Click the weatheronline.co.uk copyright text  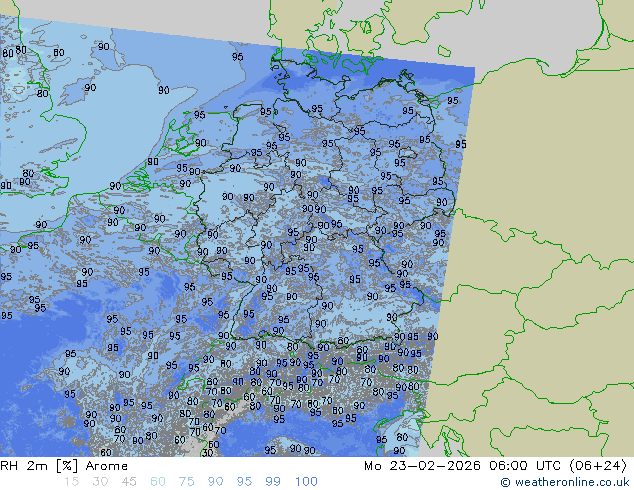point(565,482)
